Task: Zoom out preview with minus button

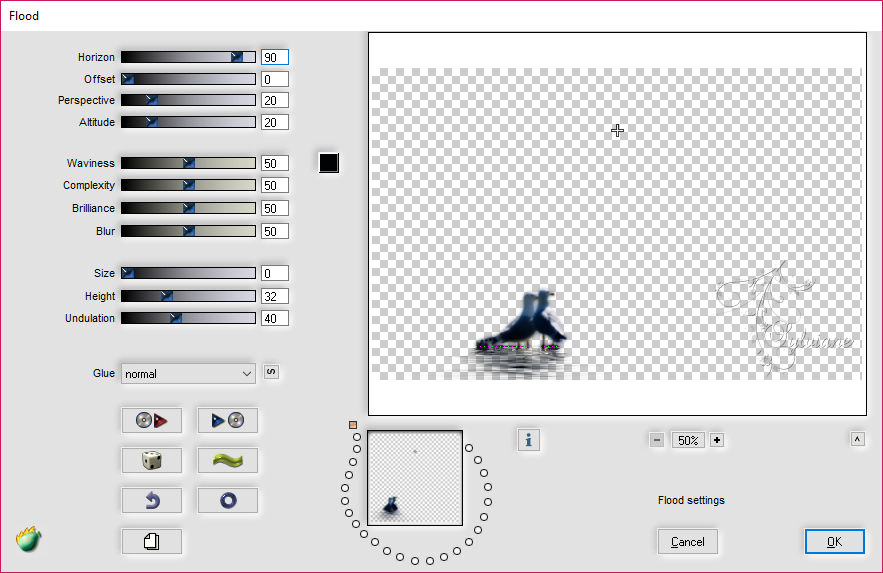Action: point(657,440)
